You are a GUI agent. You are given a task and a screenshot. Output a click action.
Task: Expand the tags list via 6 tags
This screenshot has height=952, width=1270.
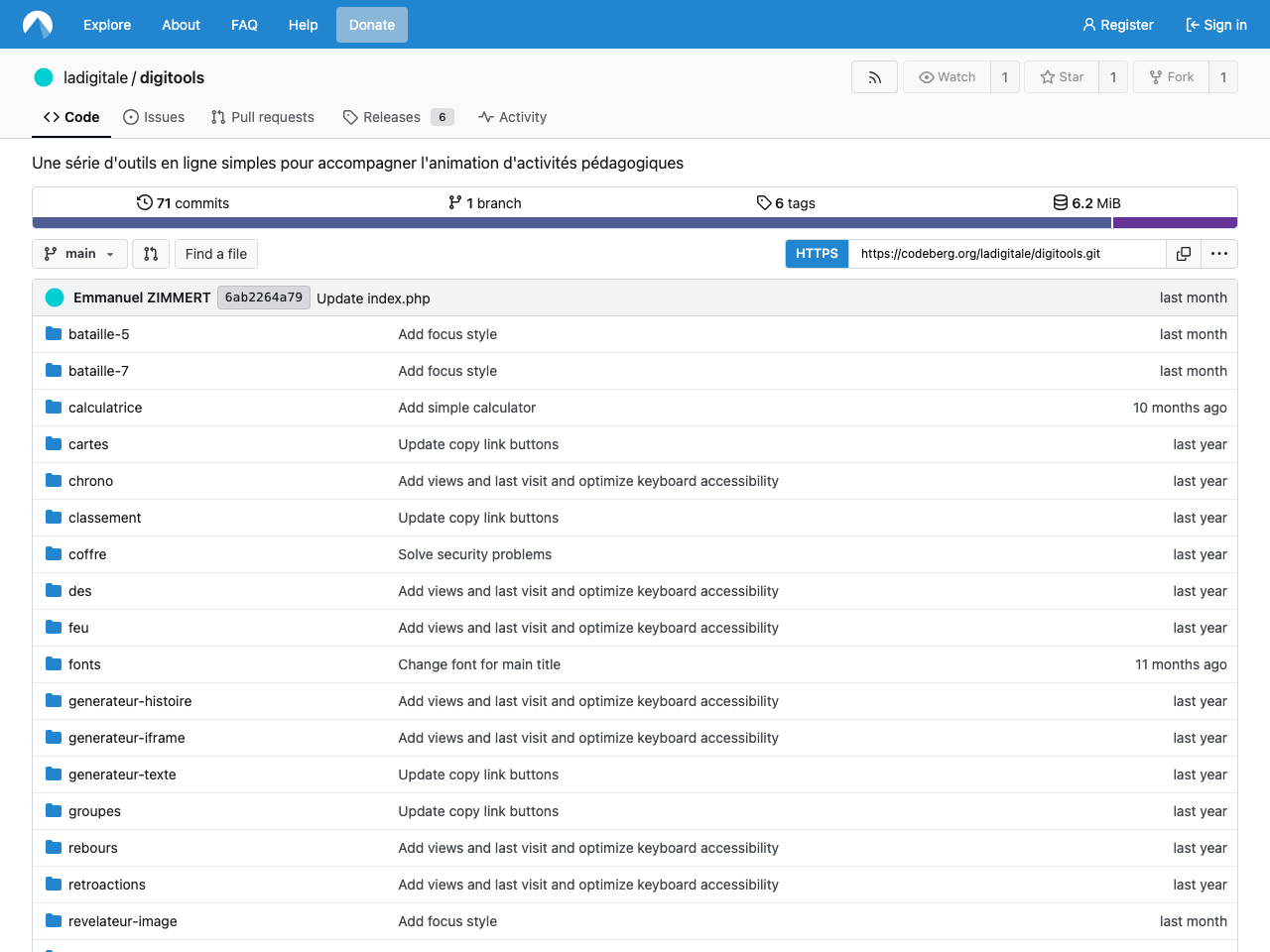[x=786, y=202]
